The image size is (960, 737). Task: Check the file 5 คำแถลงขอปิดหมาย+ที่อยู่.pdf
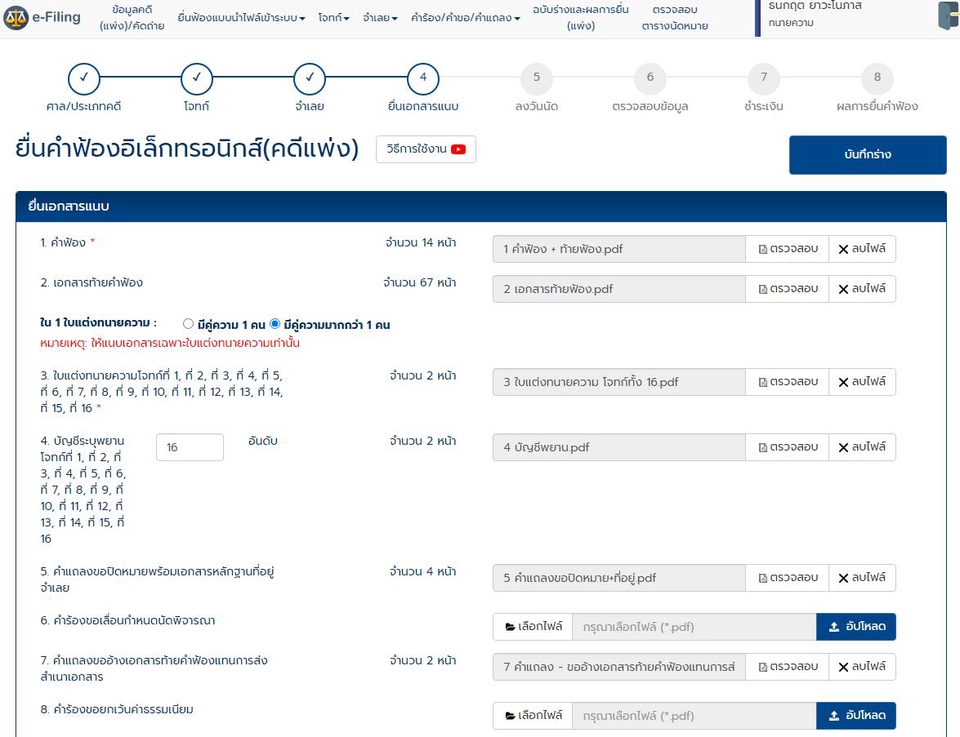pyautogui.click(x=787, y=578)
